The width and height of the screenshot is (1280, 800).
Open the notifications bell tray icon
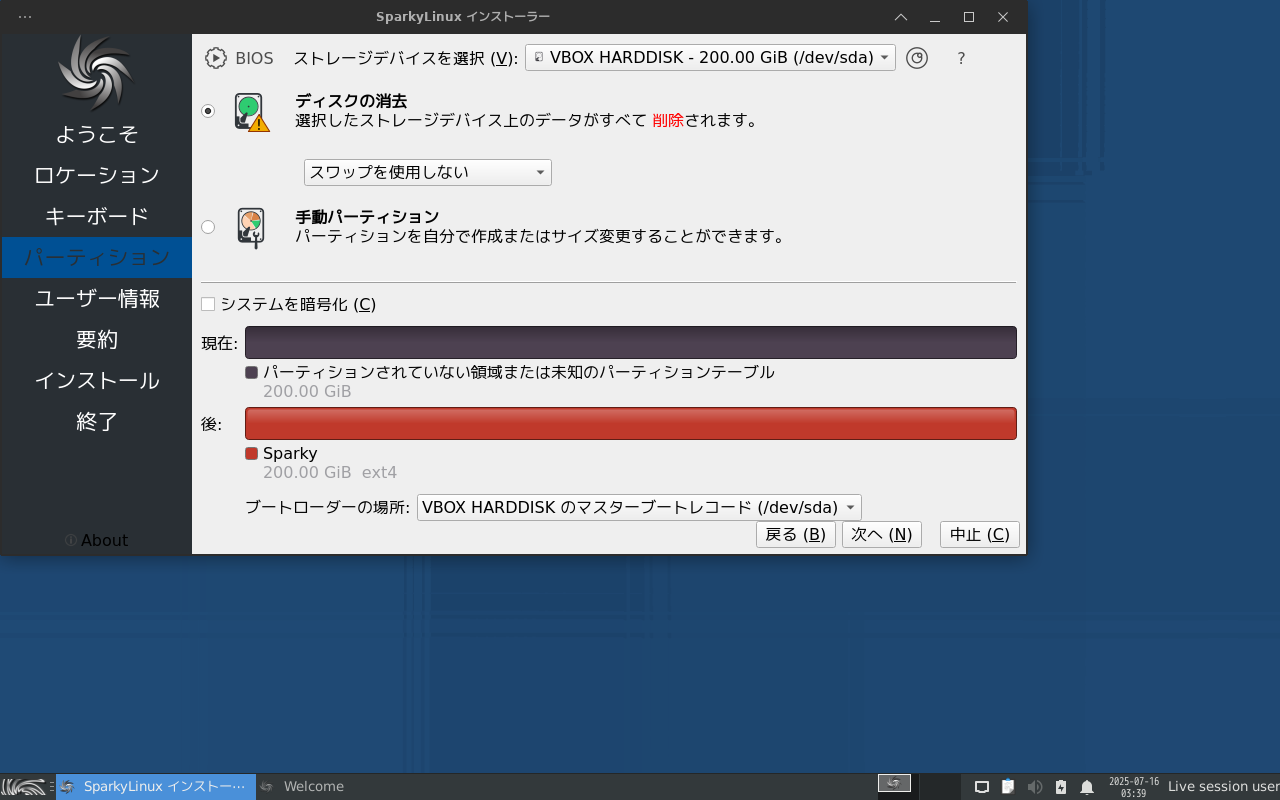click(x=1087, y=787)
